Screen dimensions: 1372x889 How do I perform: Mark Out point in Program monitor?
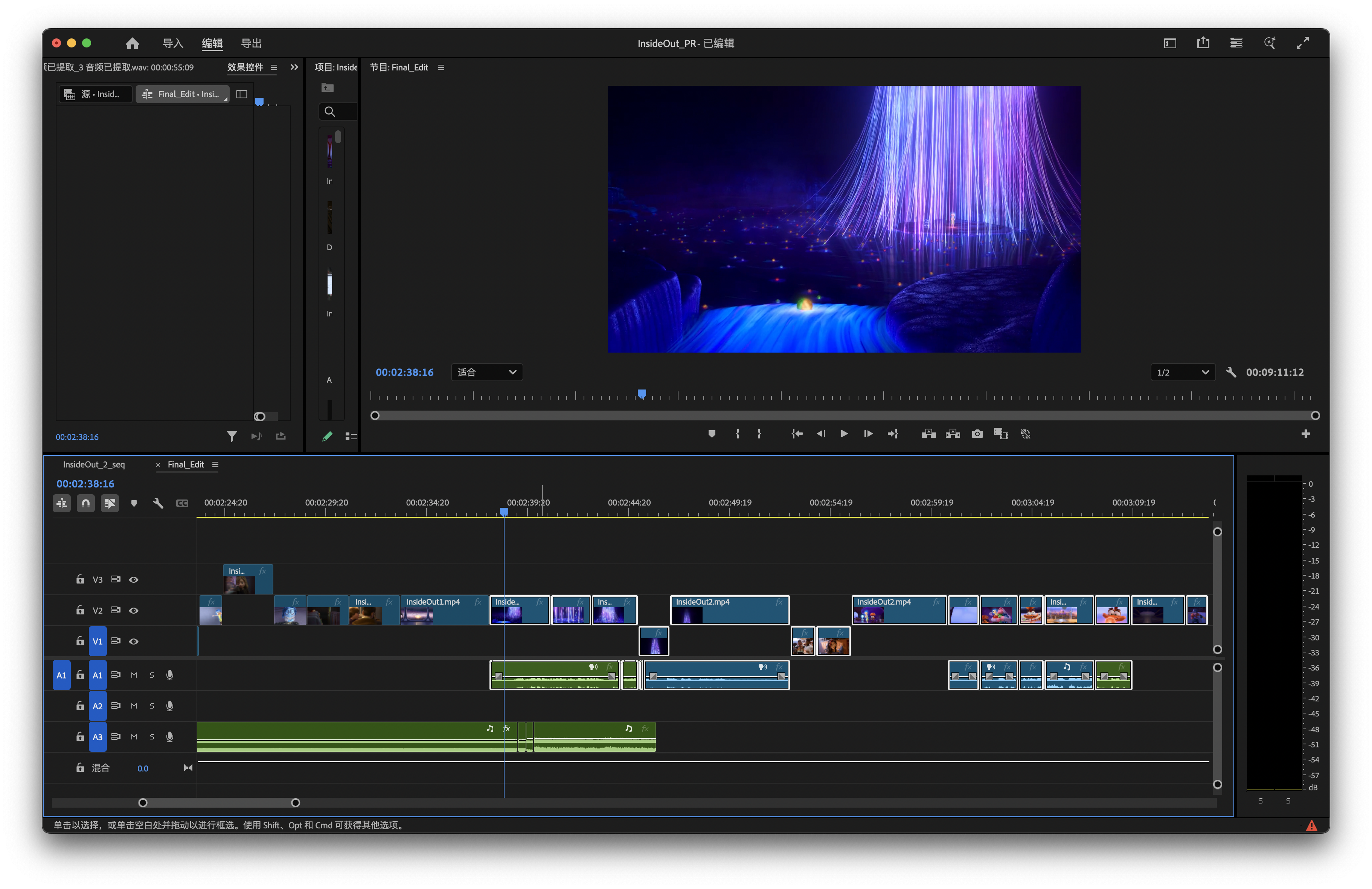759,434
